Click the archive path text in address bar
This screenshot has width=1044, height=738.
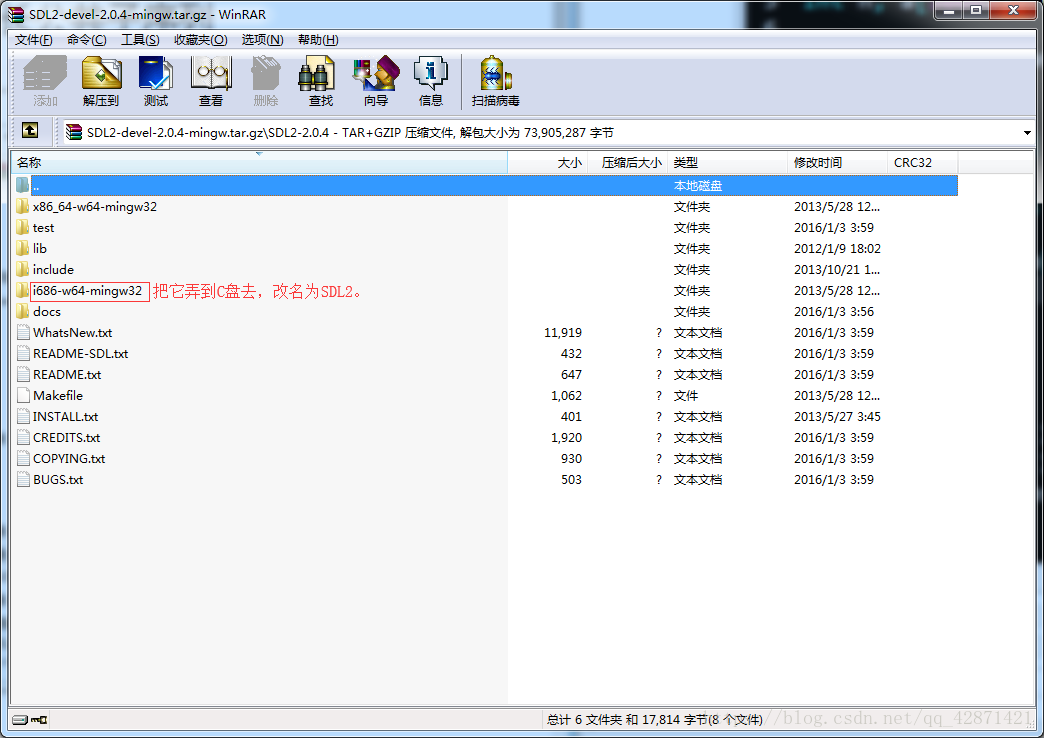click(350, 133)
